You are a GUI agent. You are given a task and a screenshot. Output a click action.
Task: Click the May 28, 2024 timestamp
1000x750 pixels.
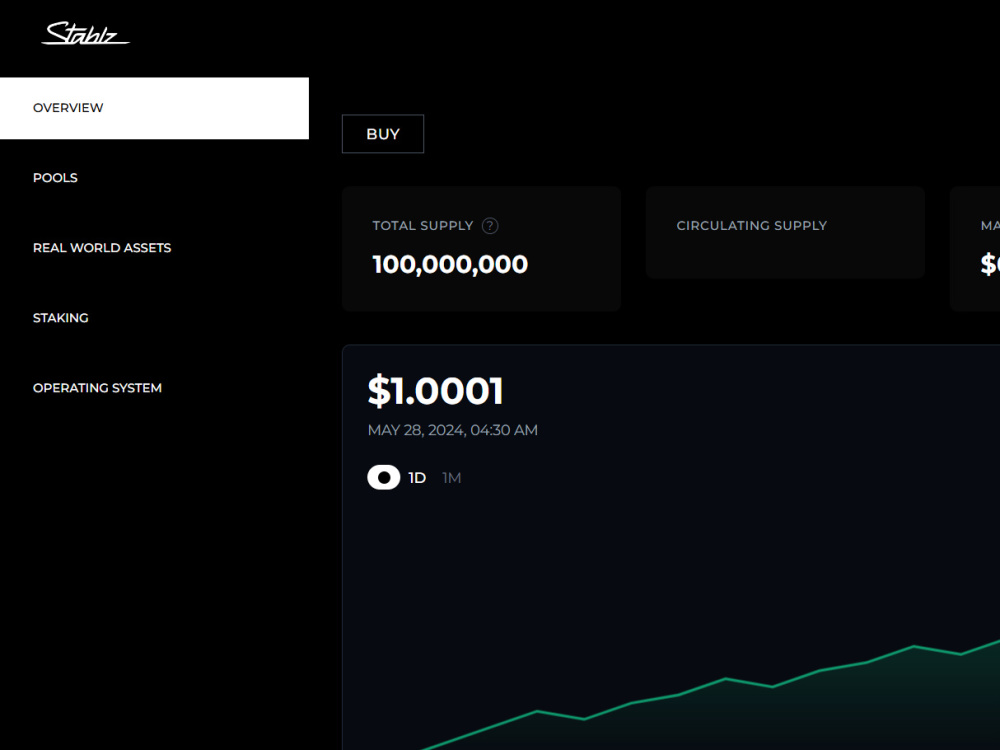[453, 430]
